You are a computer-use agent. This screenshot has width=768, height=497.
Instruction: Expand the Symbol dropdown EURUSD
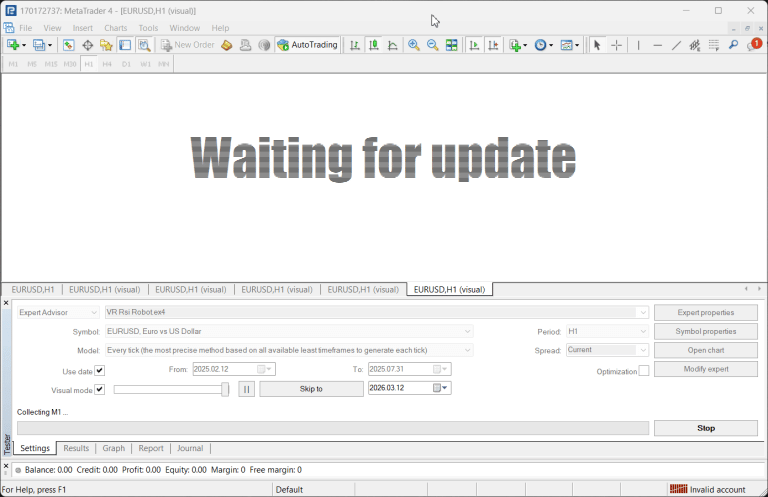coord(289,331)
